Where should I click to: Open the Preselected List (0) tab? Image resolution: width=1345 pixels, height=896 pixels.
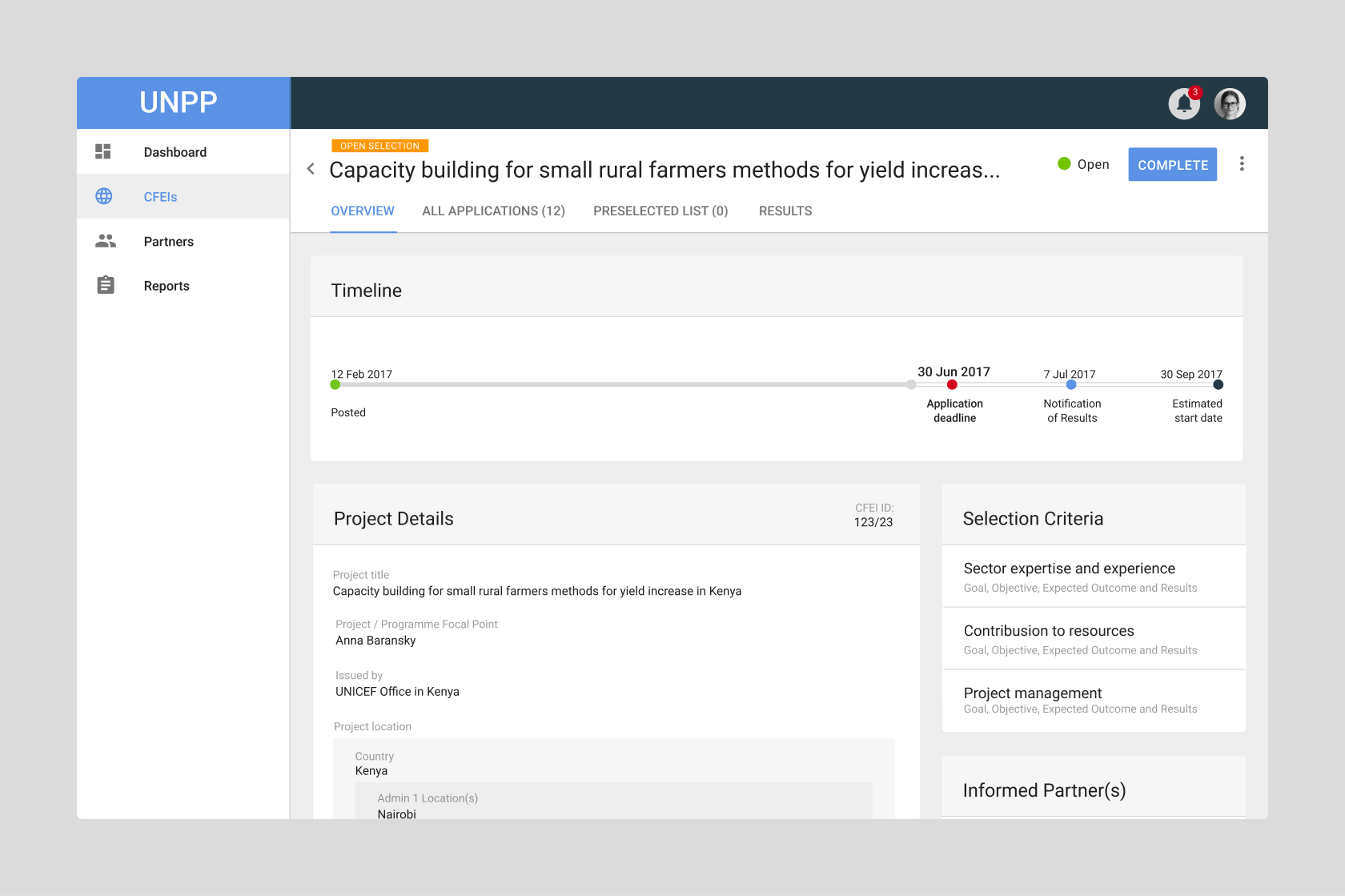tap(660, 211)
